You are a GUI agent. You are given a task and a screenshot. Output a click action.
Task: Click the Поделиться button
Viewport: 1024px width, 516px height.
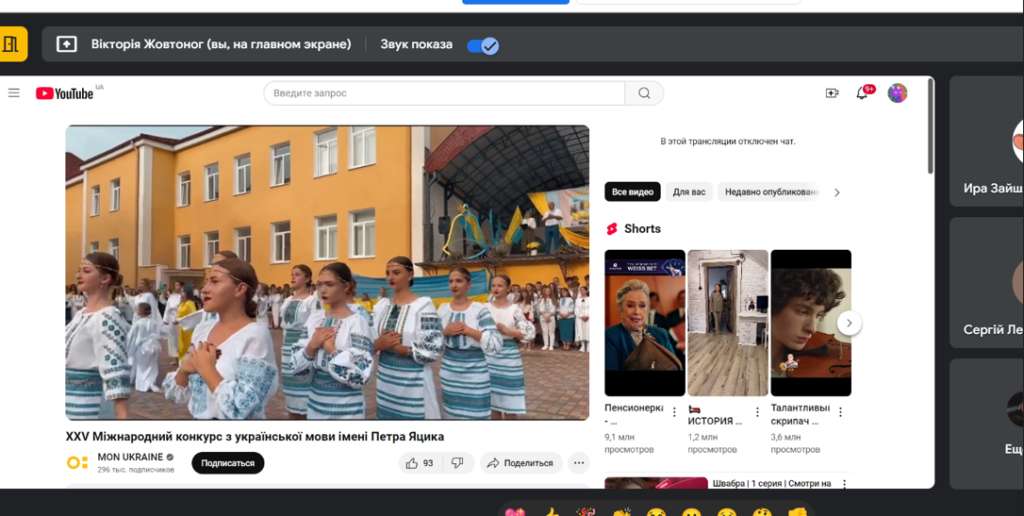[520, 463]
